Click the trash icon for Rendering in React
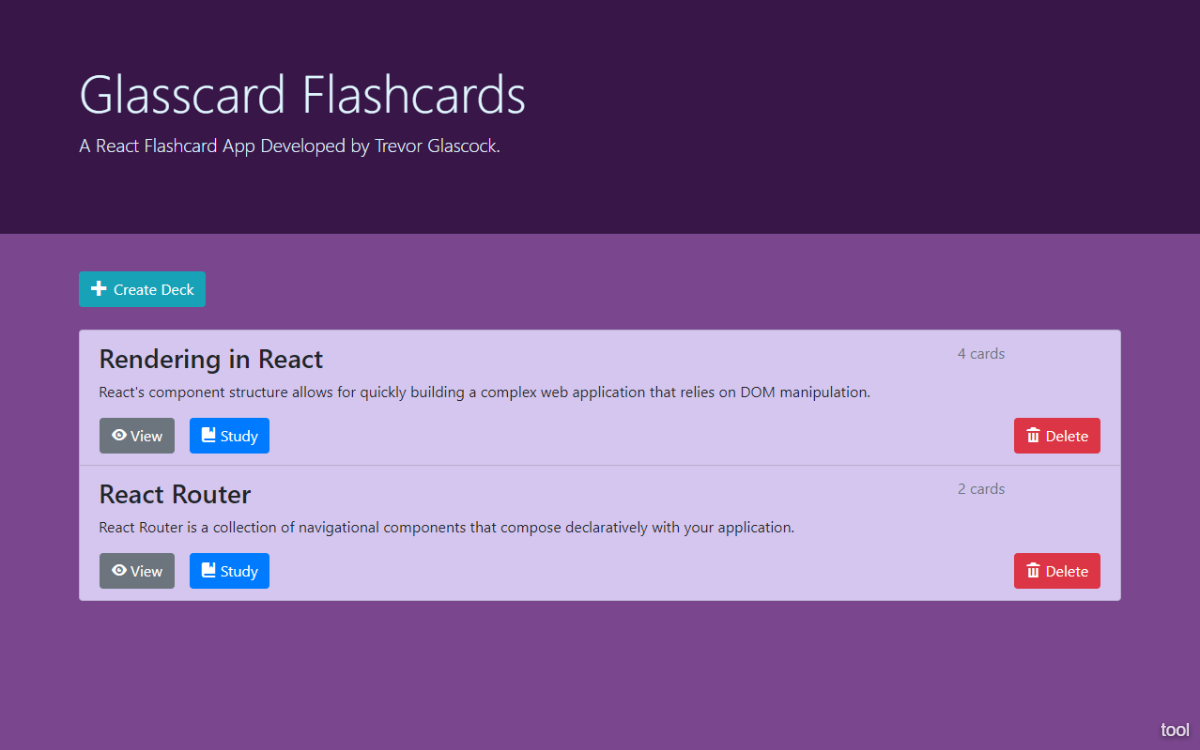The height and width of the screenshot is (750, 1200). pos(1033,436)
